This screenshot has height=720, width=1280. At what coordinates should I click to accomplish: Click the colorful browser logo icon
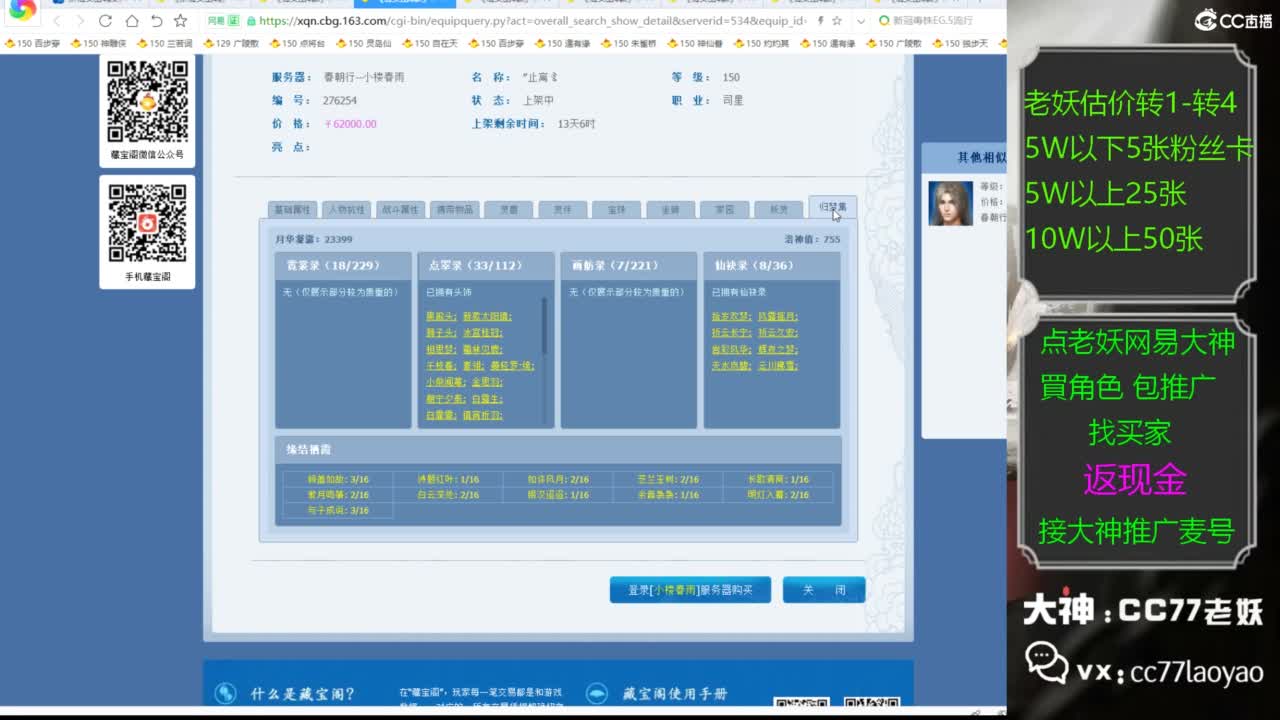pos(22,10)
